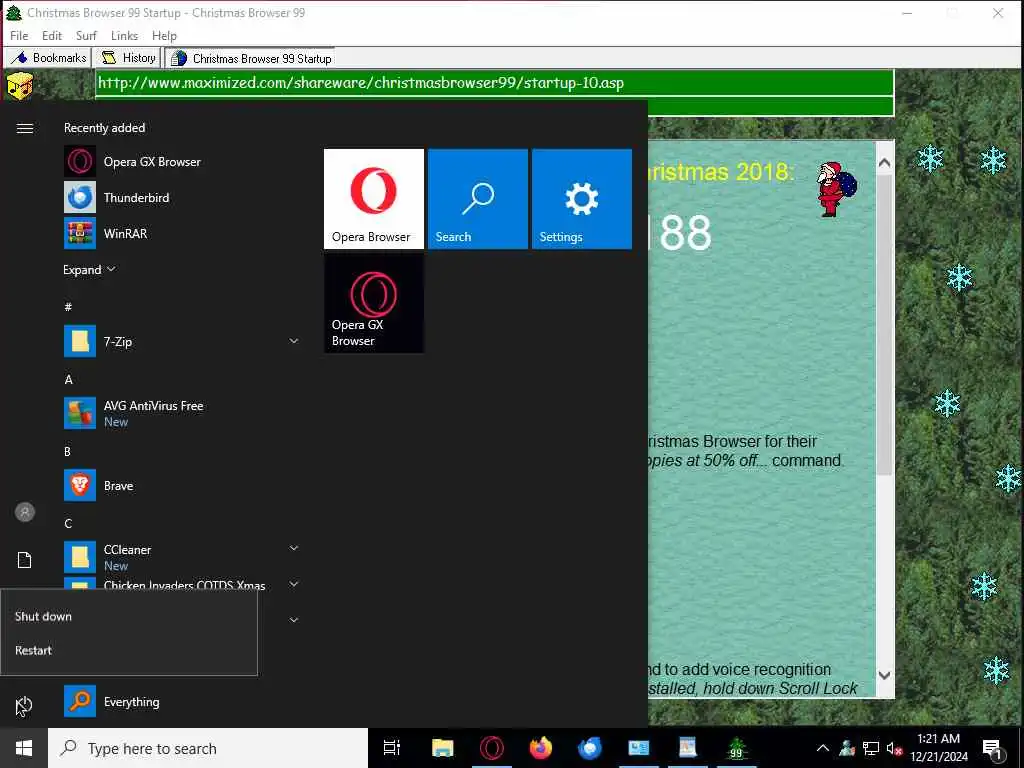The width and height of the screenshot is (1024, 768).
Task: Open Task View from the taskbar
Action: tap(392, 748)
